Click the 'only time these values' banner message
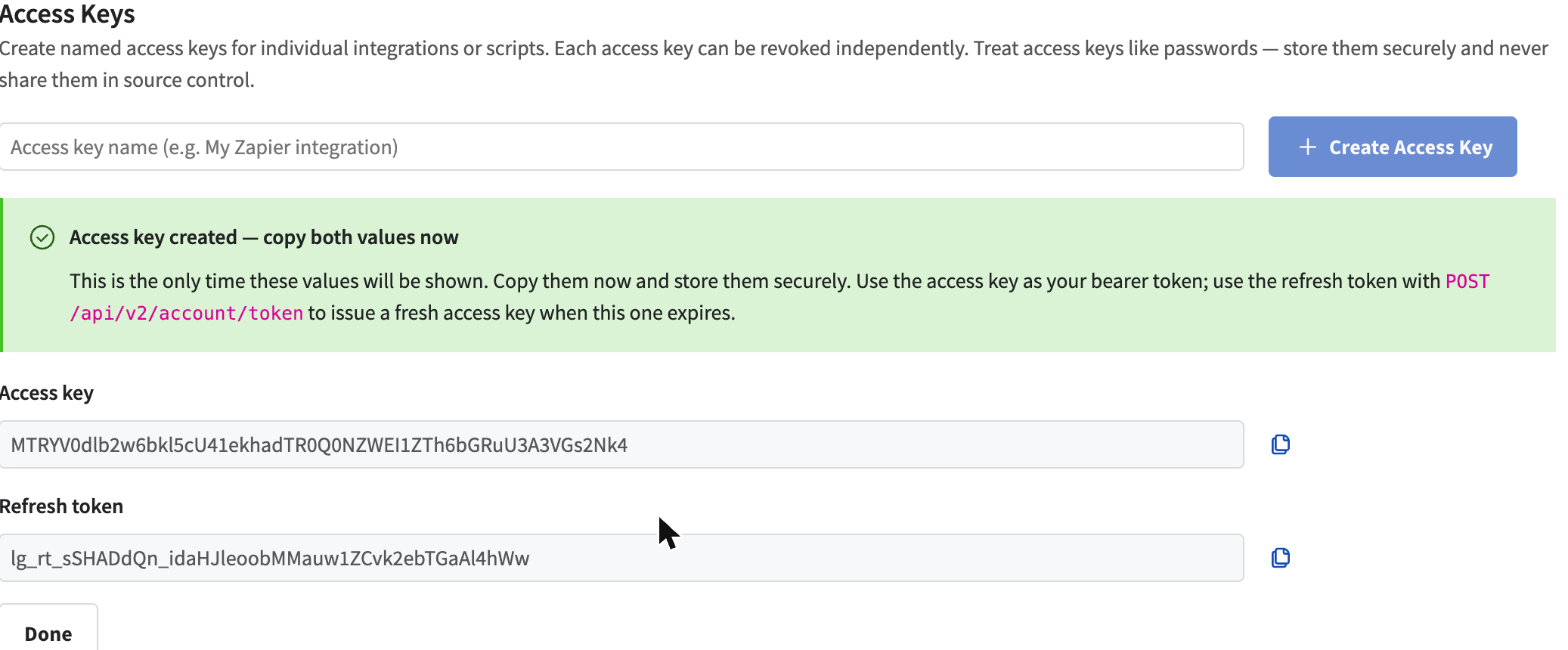 [780, 297]
